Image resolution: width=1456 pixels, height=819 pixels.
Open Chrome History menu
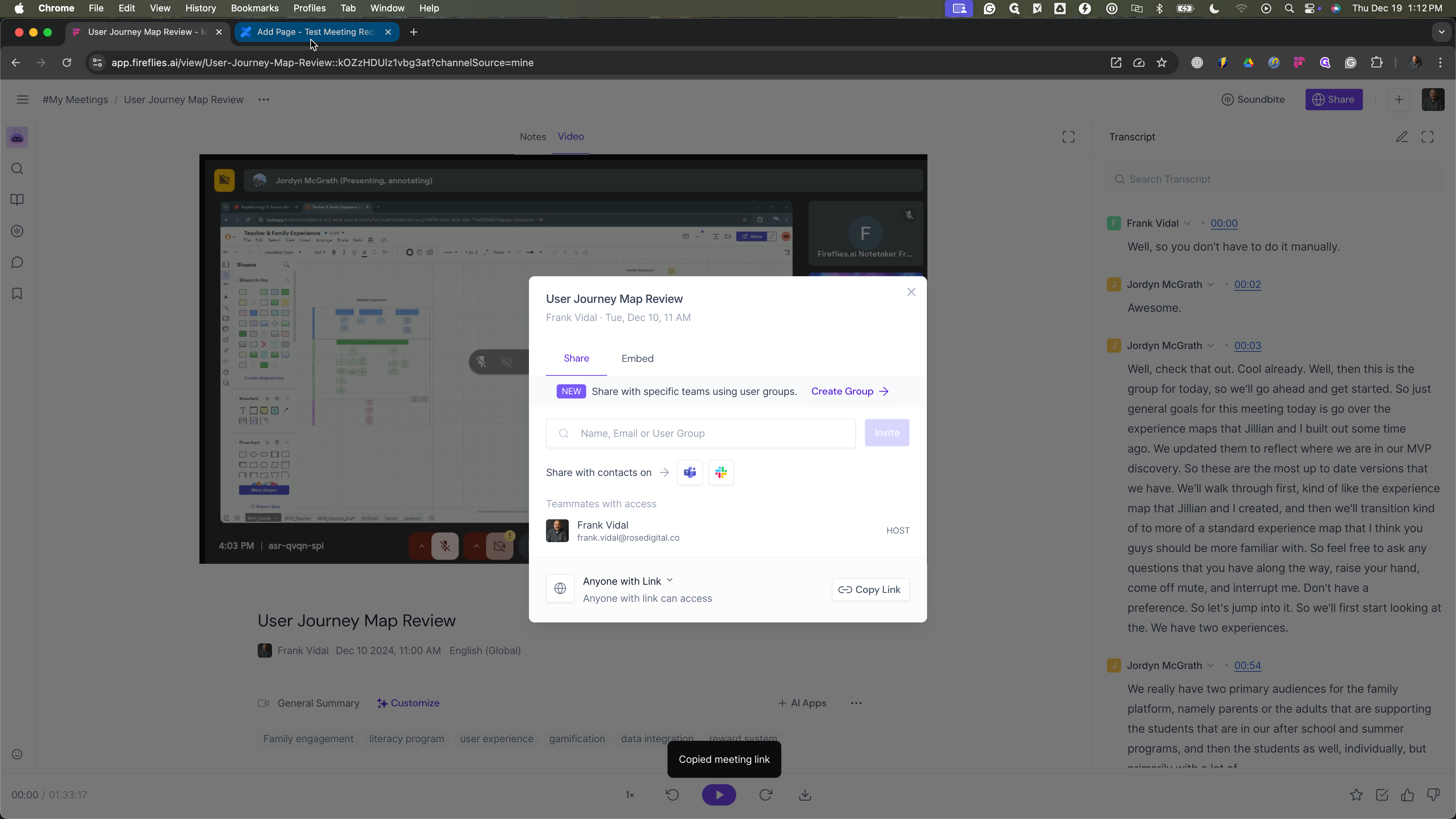(200, 8)
